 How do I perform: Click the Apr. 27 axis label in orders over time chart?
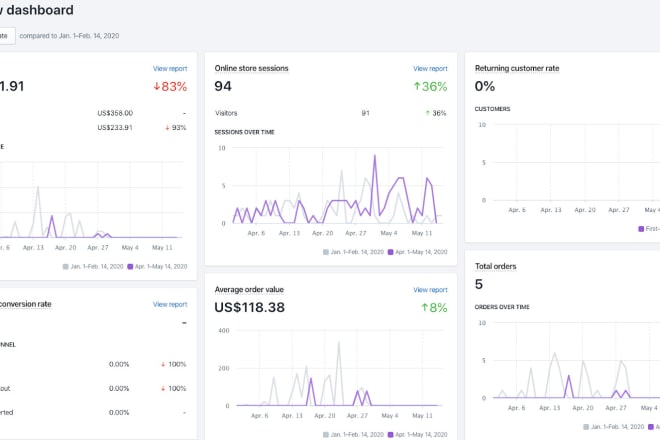(616, 408)
